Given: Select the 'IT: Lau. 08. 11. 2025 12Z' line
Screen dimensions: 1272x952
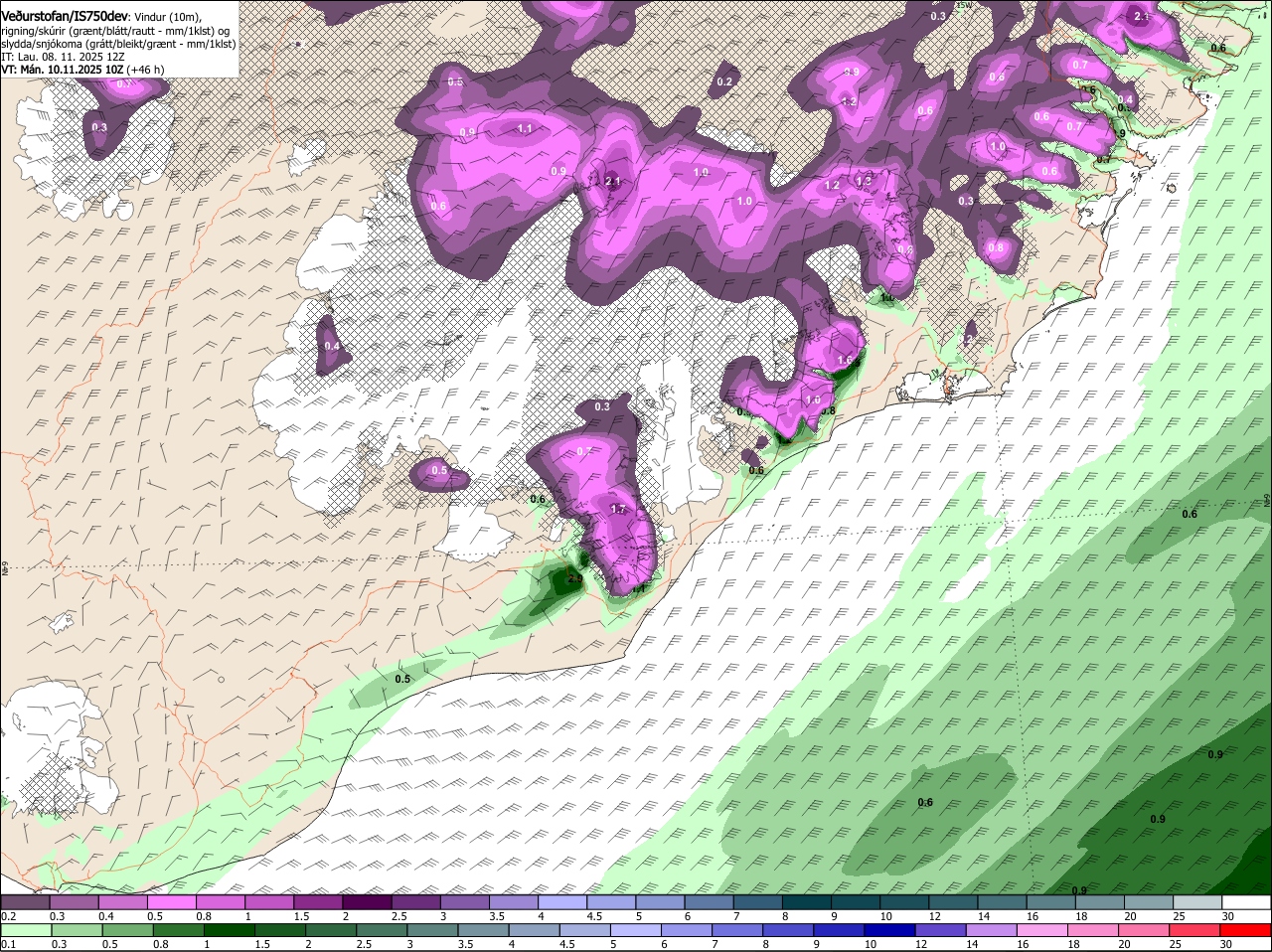Looking at the screenshot, I should click(x=63, y=57).
